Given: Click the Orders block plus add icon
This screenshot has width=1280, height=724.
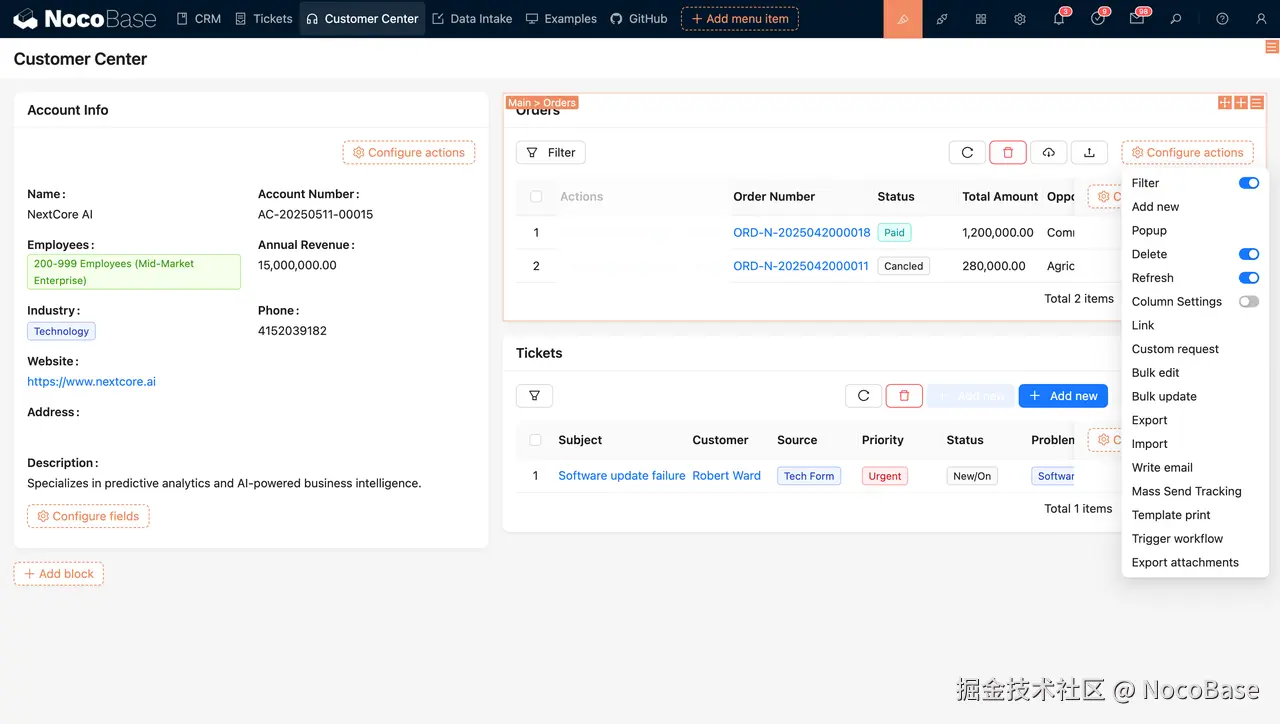Looking at the screenshot, I should coord(1241,103).
